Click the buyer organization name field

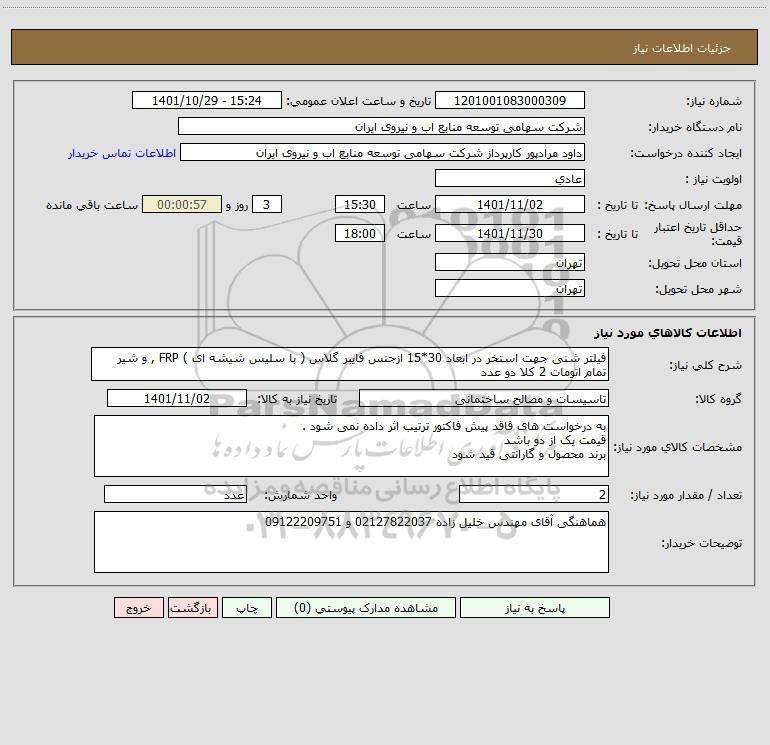pos(381,126)
